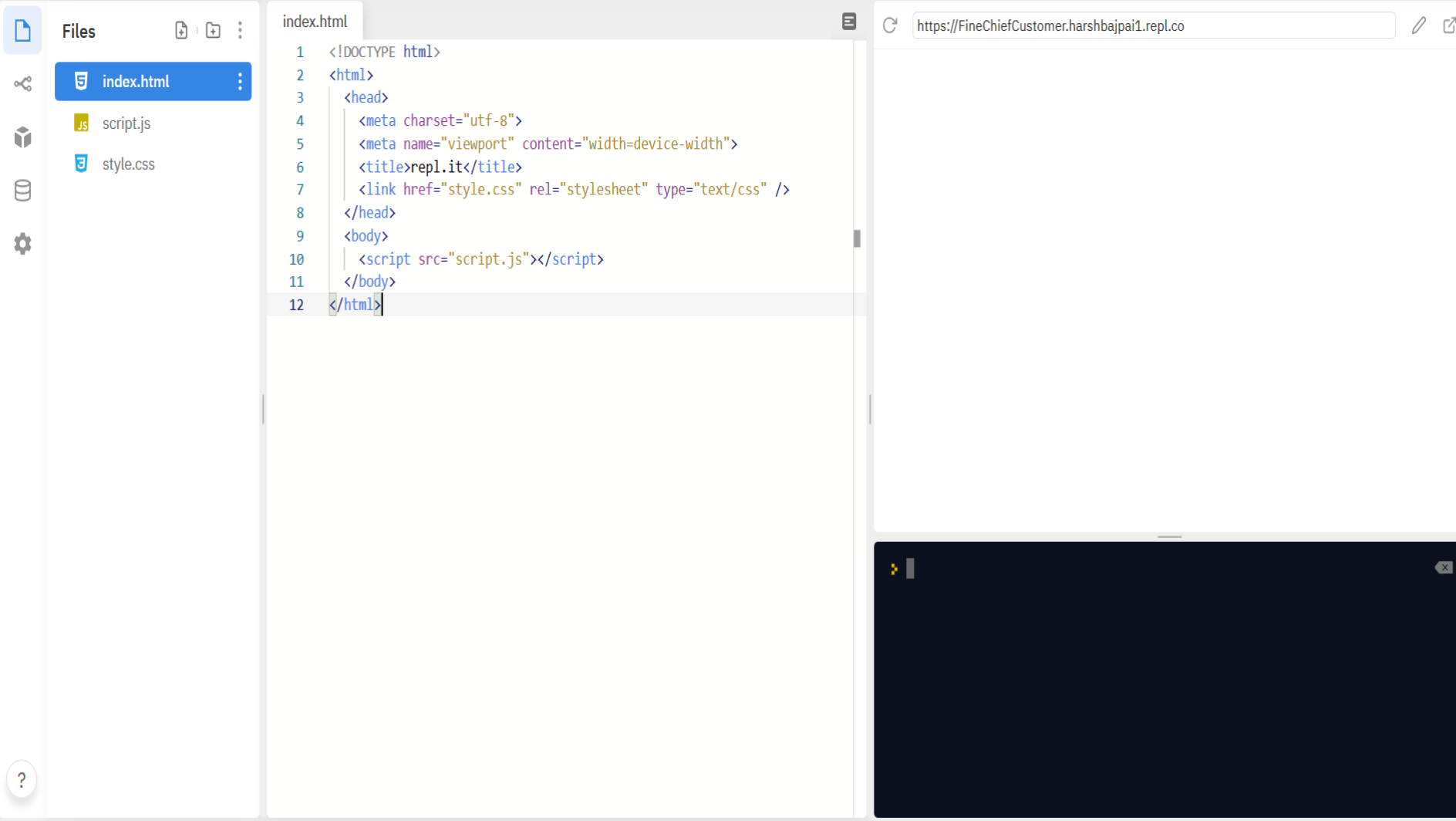
Task: Click the Add file icon
Action: 181,31
